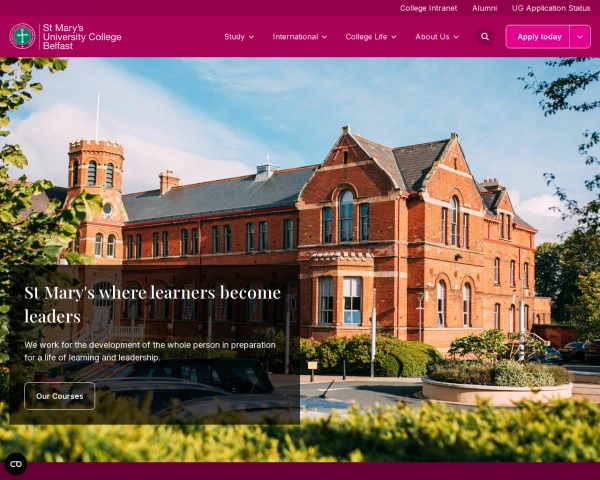The image size is (600, 480).
Task: Expand the Study menu
Action: (239, 37)
